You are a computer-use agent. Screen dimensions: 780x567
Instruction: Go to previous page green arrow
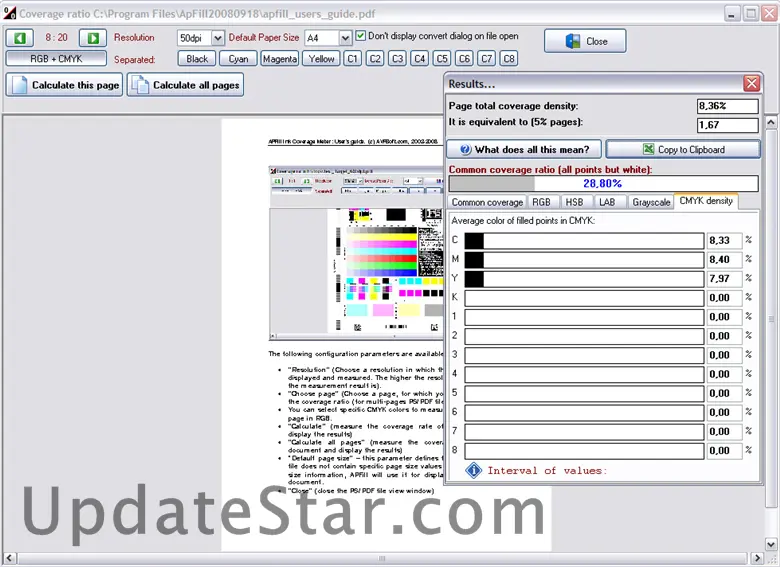point(20,38)
